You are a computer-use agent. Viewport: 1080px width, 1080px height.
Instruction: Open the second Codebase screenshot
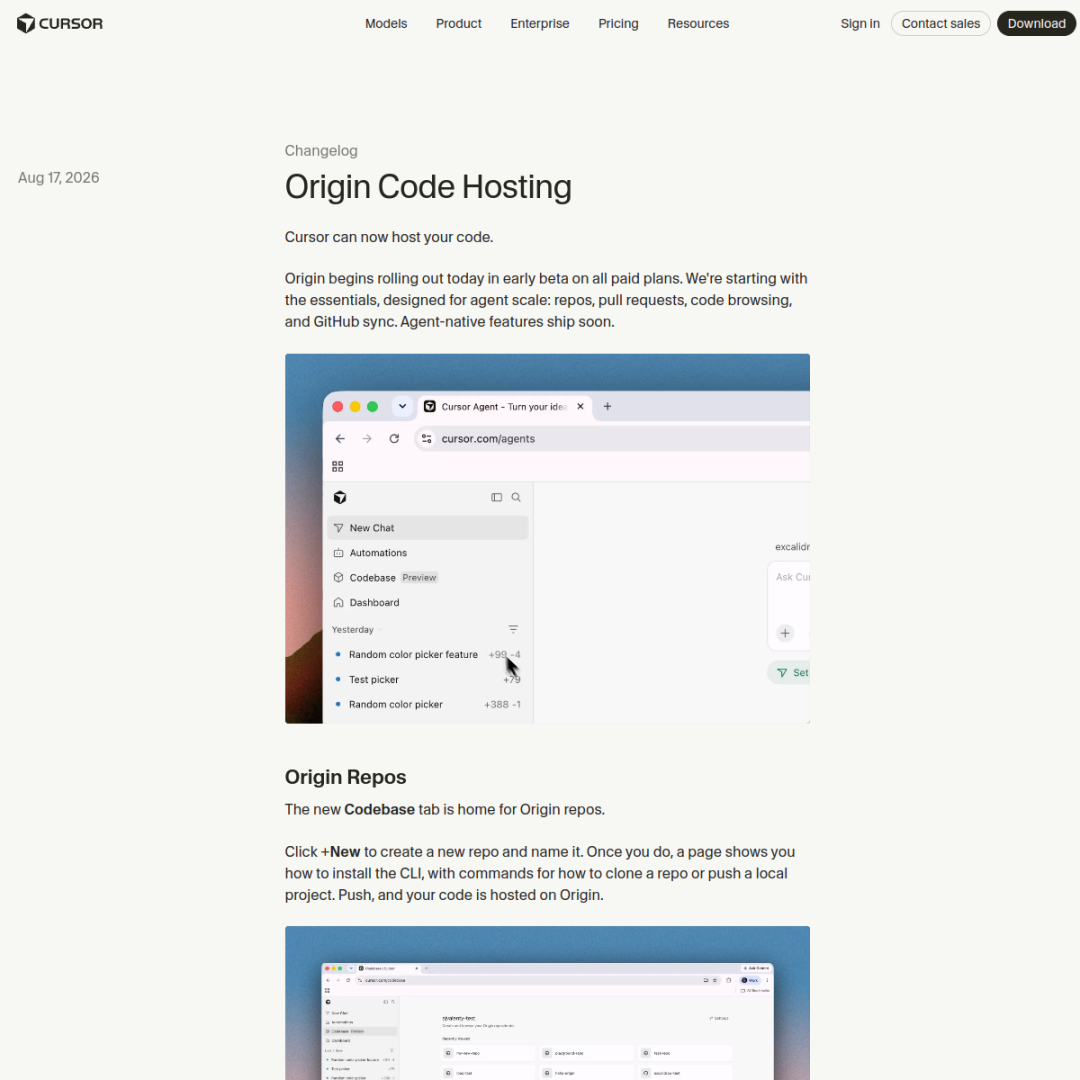[548, 1003]
